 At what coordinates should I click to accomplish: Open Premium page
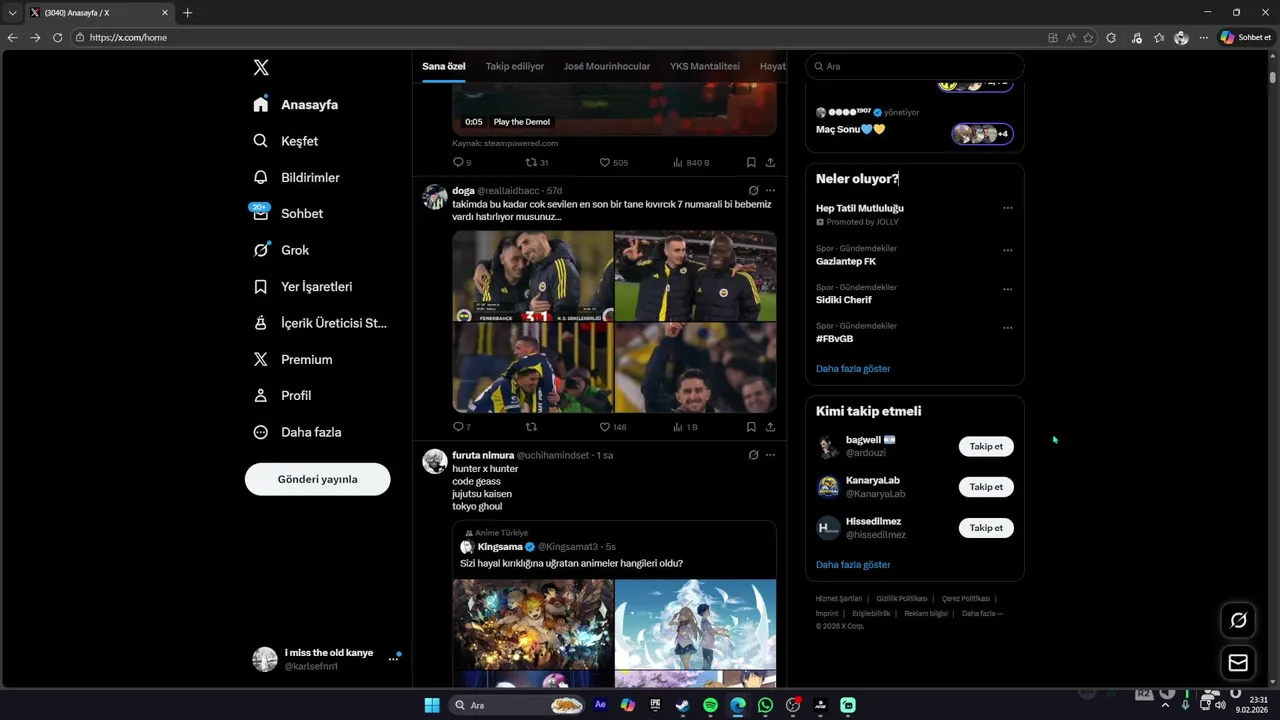point(293,359)
